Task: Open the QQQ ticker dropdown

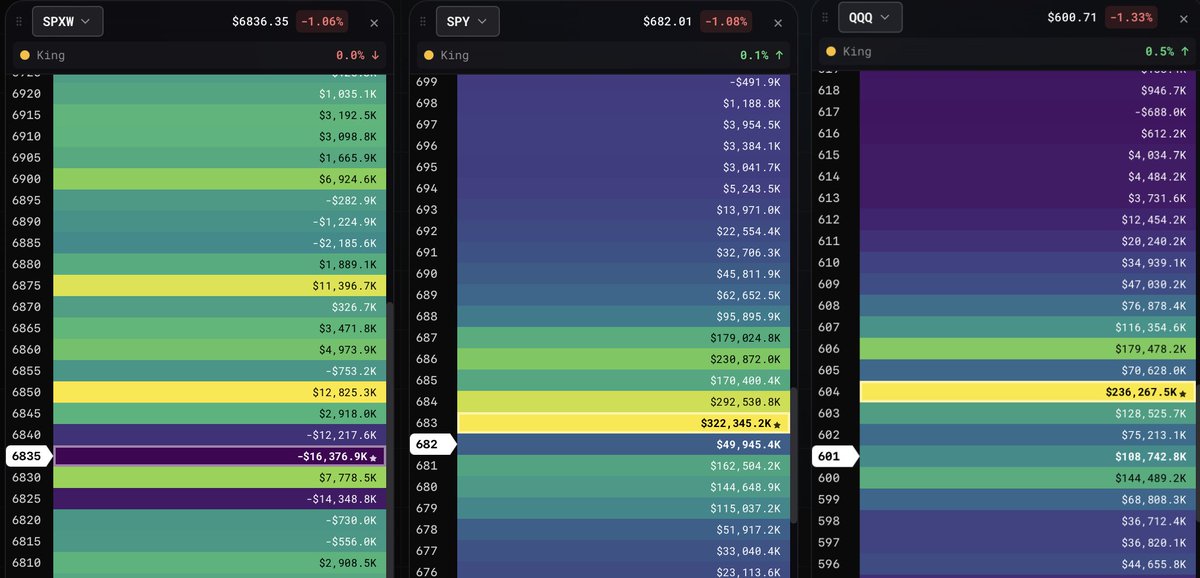Action: click(x=870, y=17)
